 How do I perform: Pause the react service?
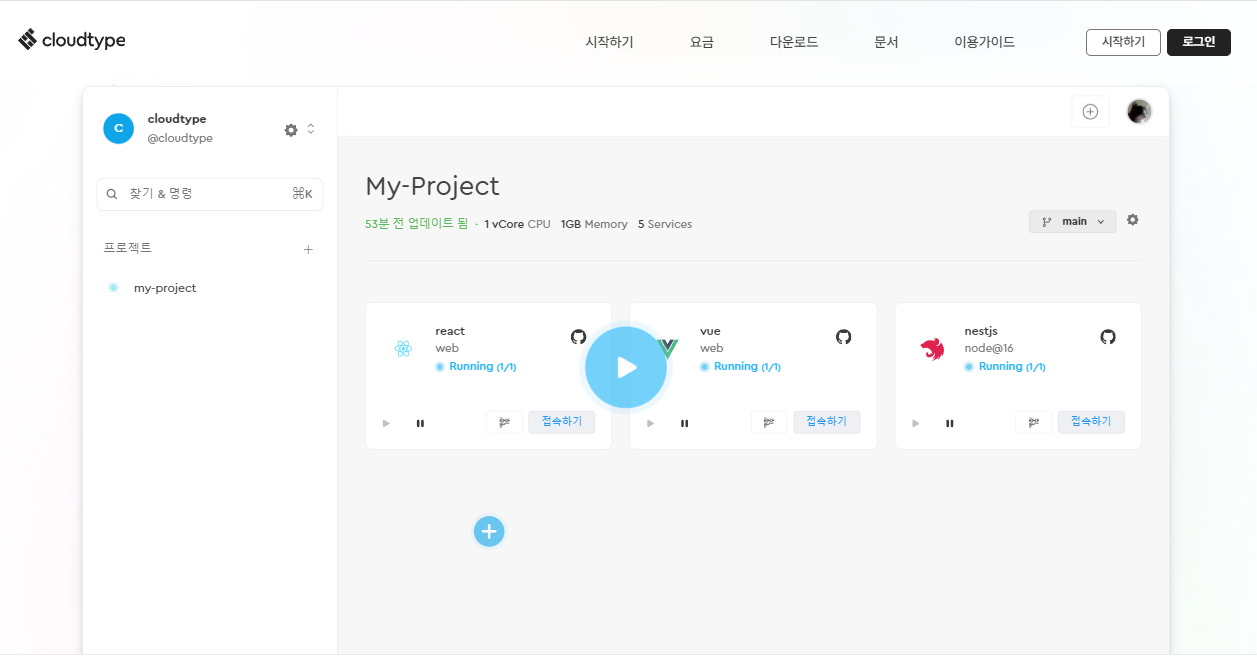(x=420, y=422)
